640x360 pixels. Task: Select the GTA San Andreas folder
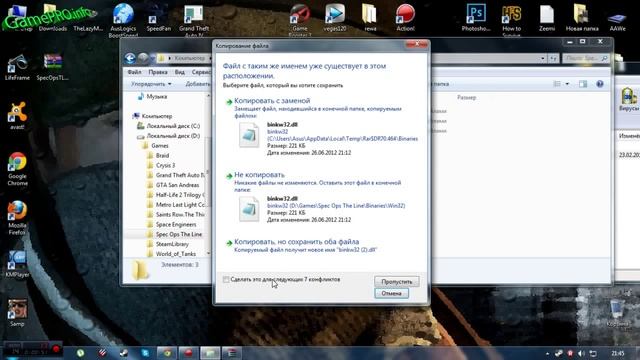(177, 185)
